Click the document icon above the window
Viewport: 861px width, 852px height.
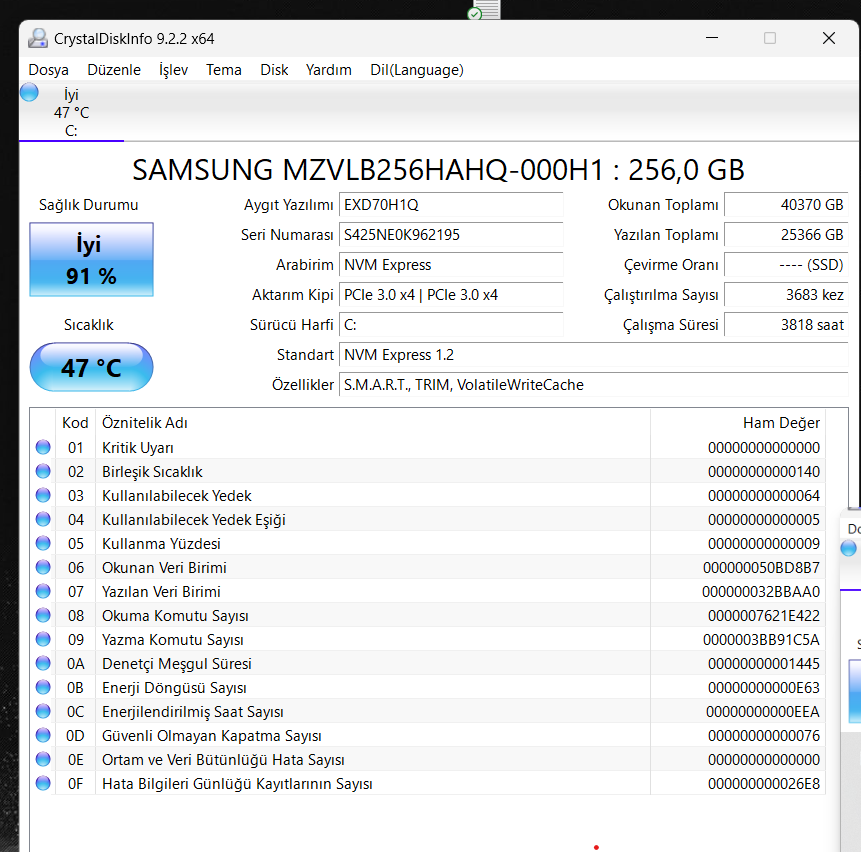pos(483,9)
